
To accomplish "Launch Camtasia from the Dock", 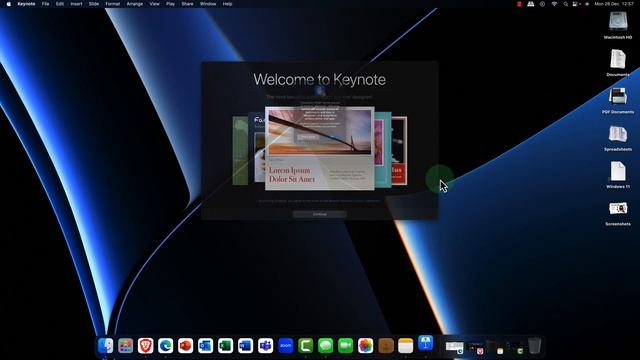I will click(x=306, y=346).
